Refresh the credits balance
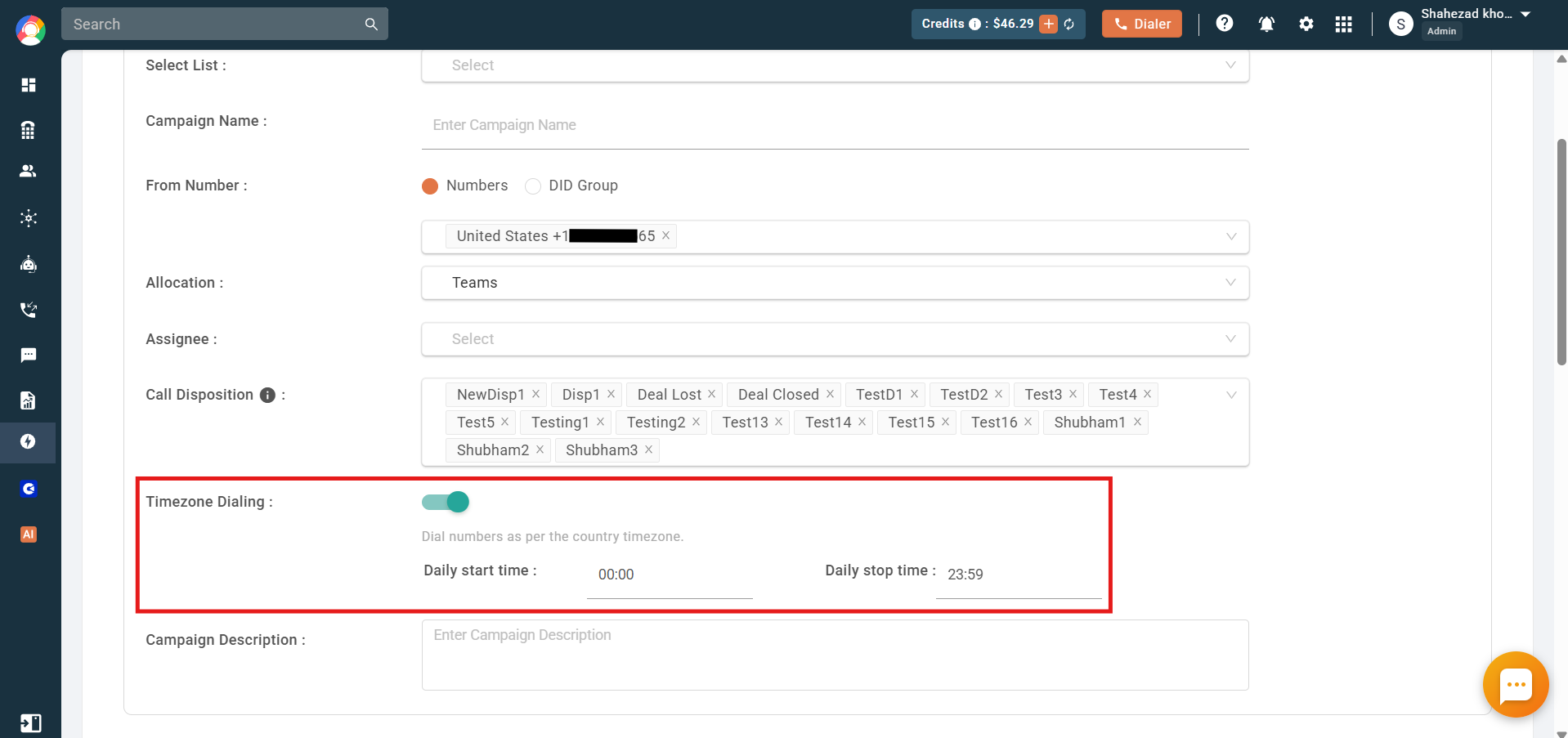1568x738 pixels. 1069,24
